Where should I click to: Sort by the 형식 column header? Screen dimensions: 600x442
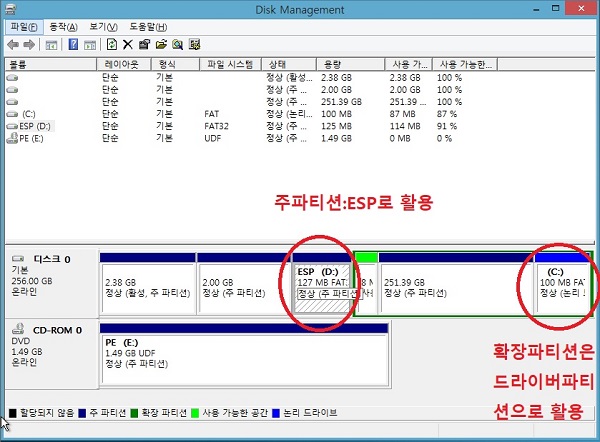click(175, 65)
